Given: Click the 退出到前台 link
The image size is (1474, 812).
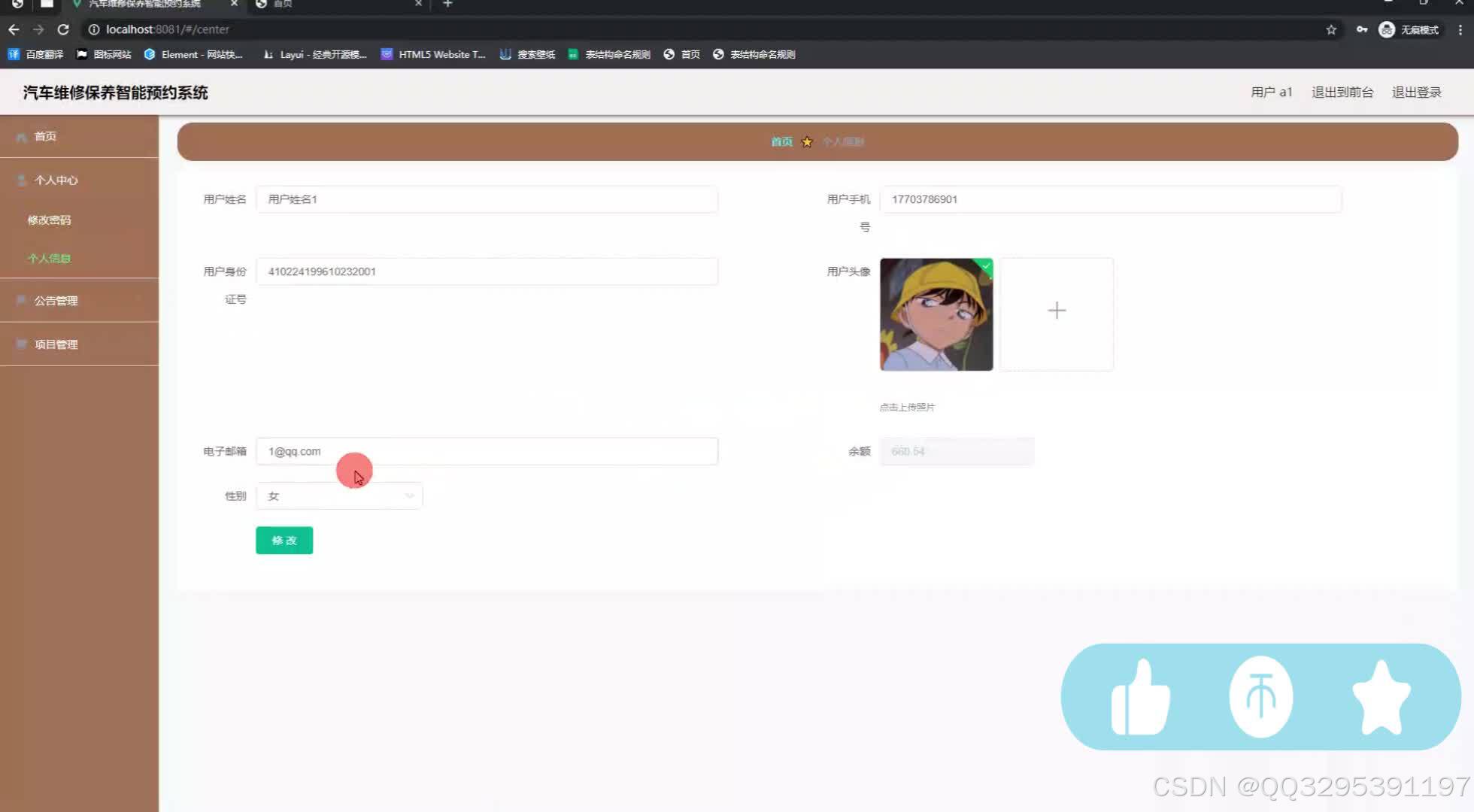Looking at the screenshot, I should (1342, 92).
